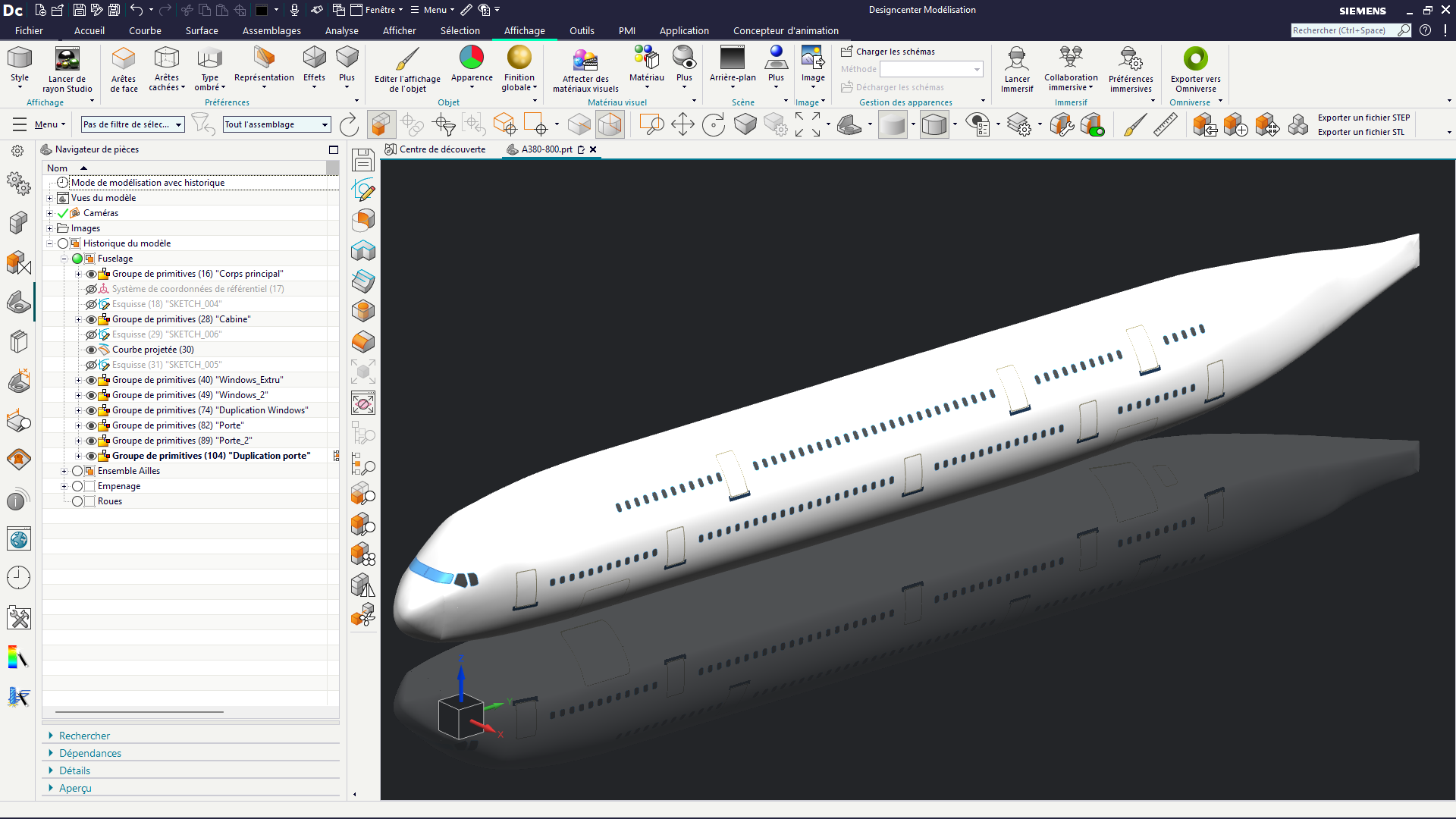This screenshot has width=1456, height=819.
Task: Open "Tout l'assemblage" scope dropdown
Action: click(277, 124)
